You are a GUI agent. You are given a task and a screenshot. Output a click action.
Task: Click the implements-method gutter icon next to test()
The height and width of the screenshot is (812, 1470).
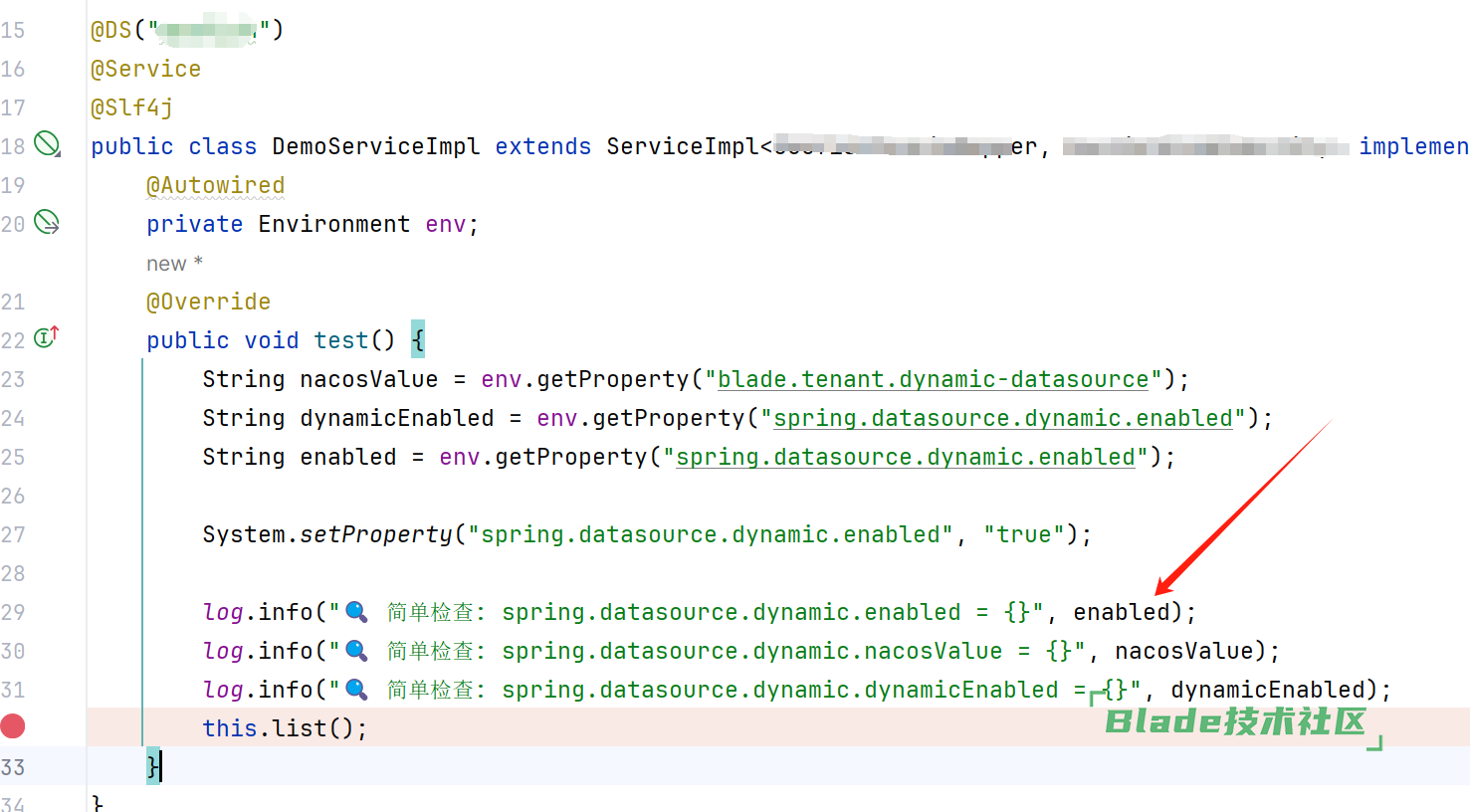tap(47, 338)
